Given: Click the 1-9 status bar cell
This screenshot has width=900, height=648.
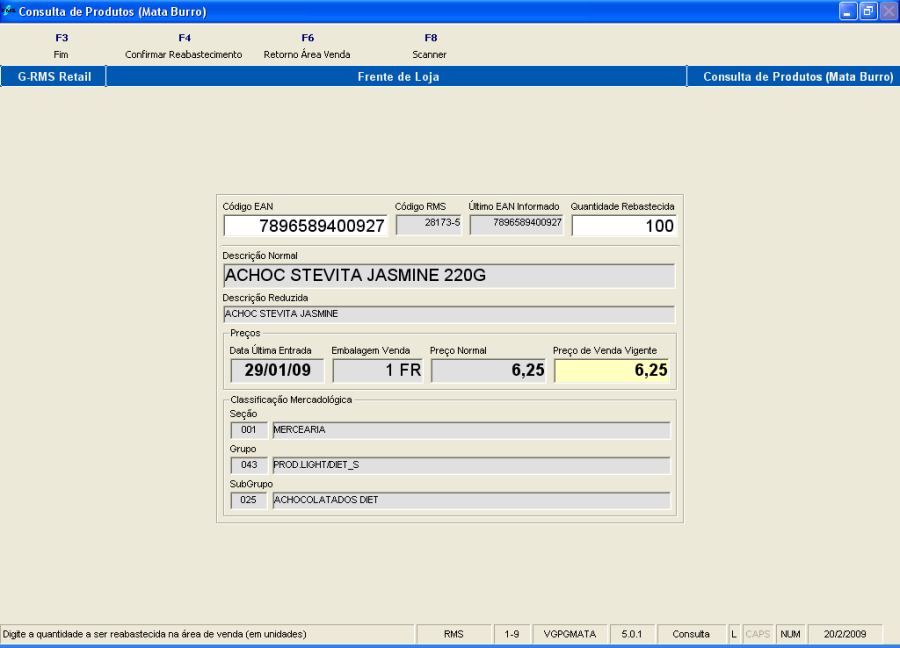Looking at the screenshot, I should (512, 634).
